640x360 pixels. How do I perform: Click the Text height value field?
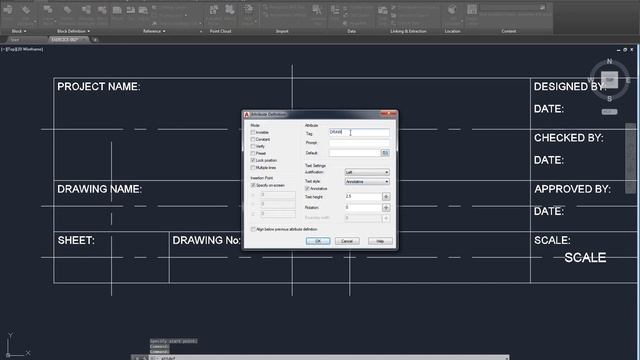[362, 196]
